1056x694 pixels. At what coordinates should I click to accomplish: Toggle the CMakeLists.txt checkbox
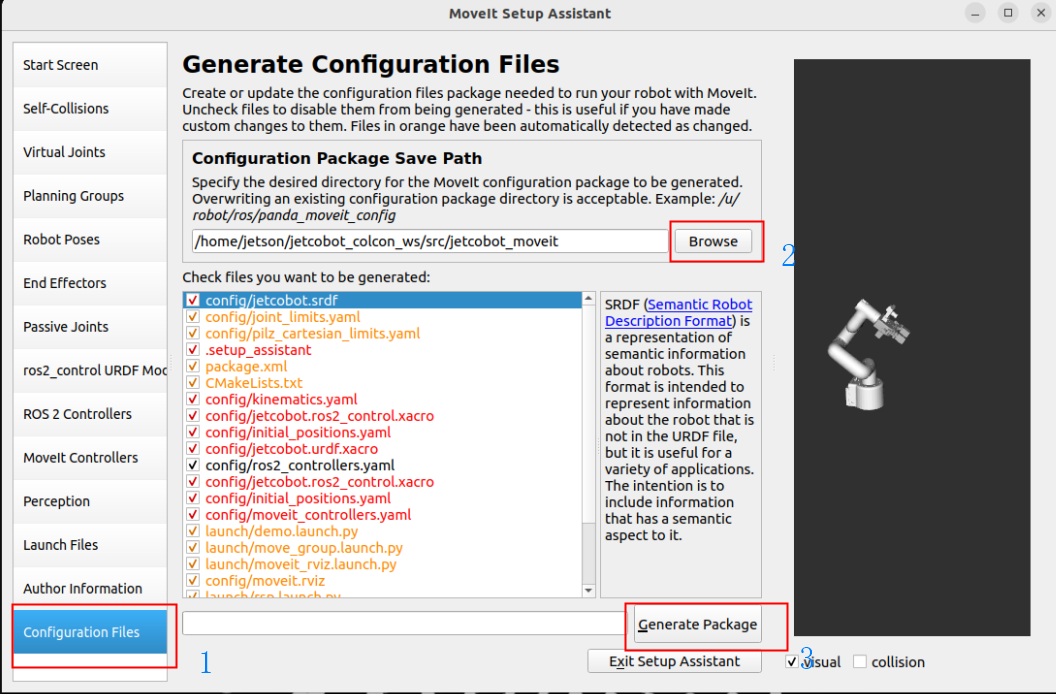(x=193, y=383)
